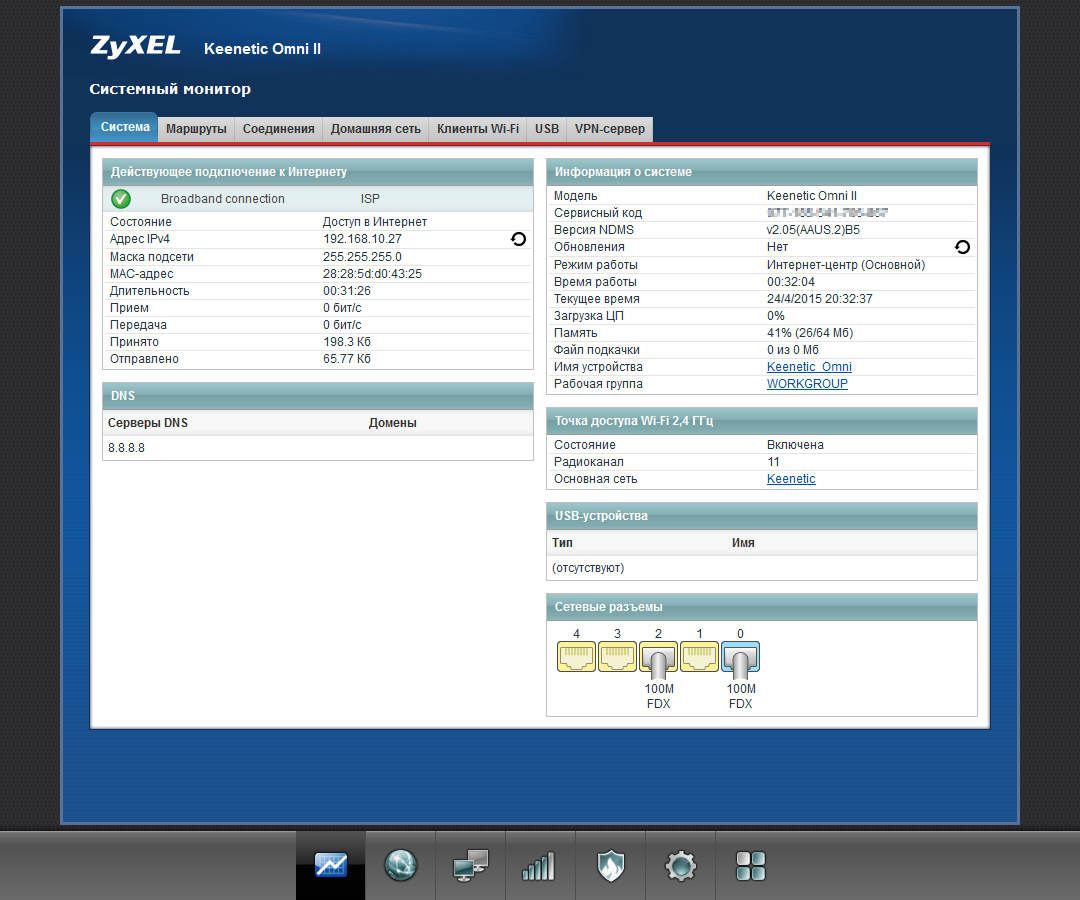The height and width of the screenshot is (900, 1080).
Task: Open the Keenetic main network link
Action: (x=791, y=479)
